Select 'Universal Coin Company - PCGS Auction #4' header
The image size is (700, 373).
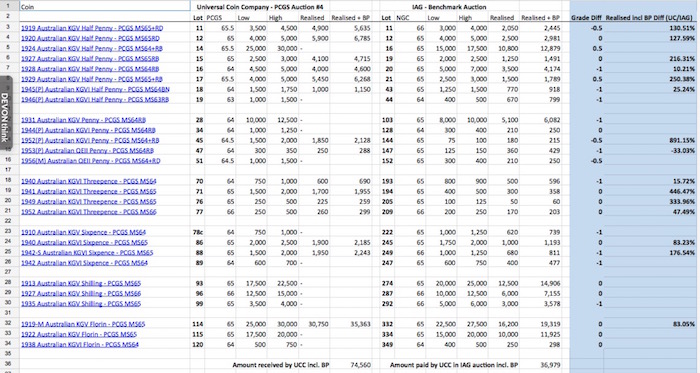(x=260, y=7)
